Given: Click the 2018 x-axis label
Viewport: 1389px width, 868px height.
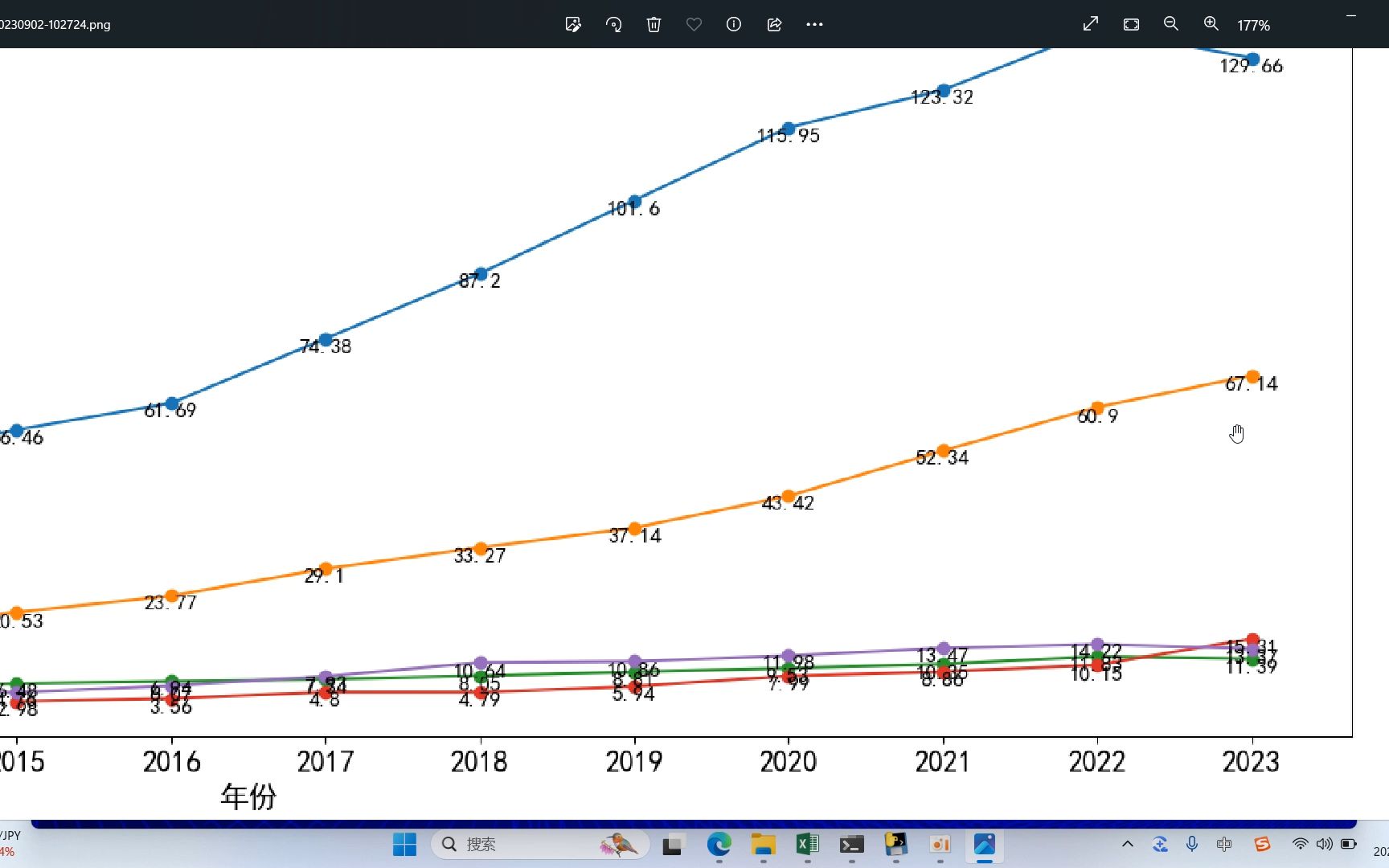Looking at the screenshot, I should pos(479,761).
